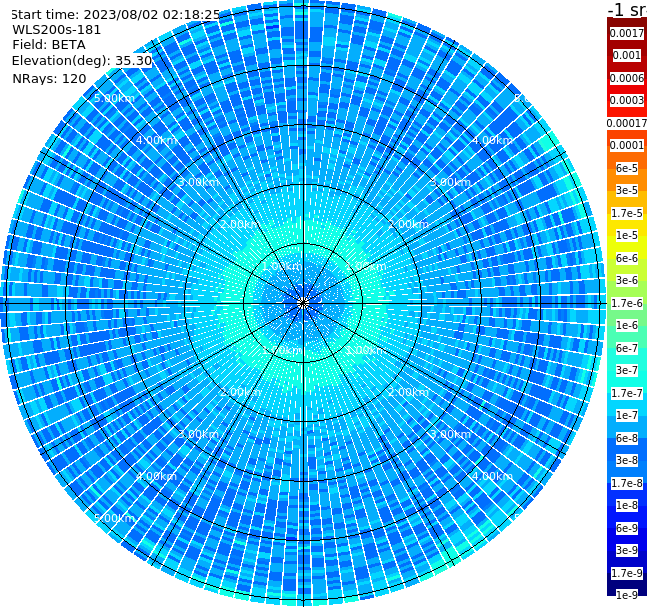647x607 pixels.
Task: Click the 1.7e-8 colorbar tick
Action: coord(627,483)
